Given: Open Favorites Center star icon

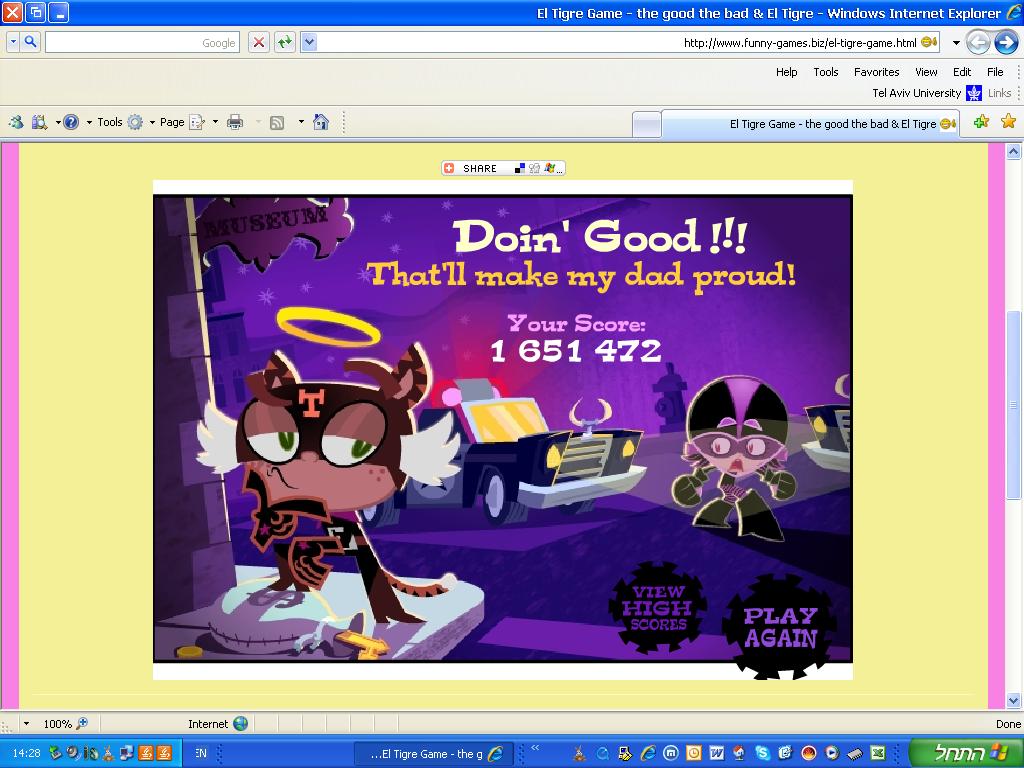Looking at the screenshot, I should click(x=1008, y=121).
